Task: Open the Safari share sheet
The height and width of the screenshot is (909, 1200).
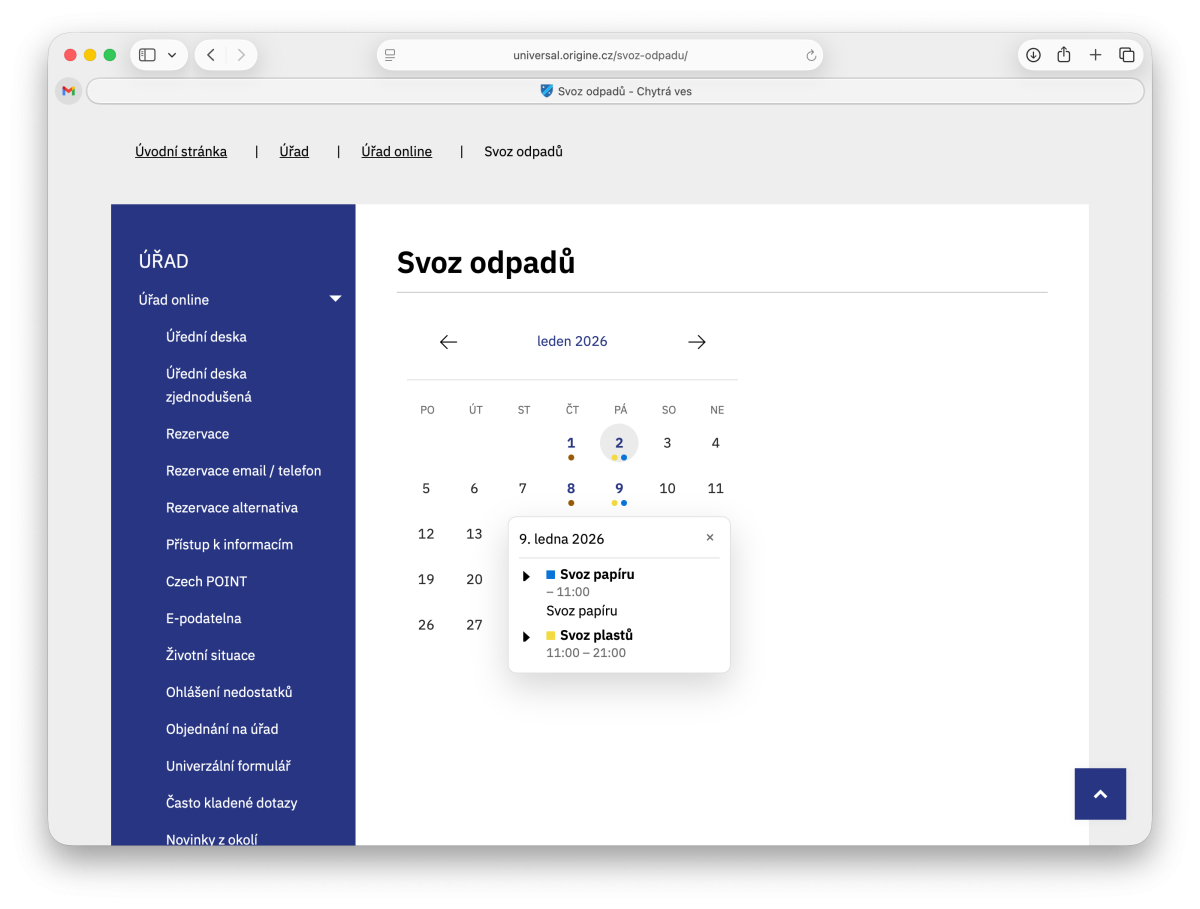Action: click(x=1064, y=55)
